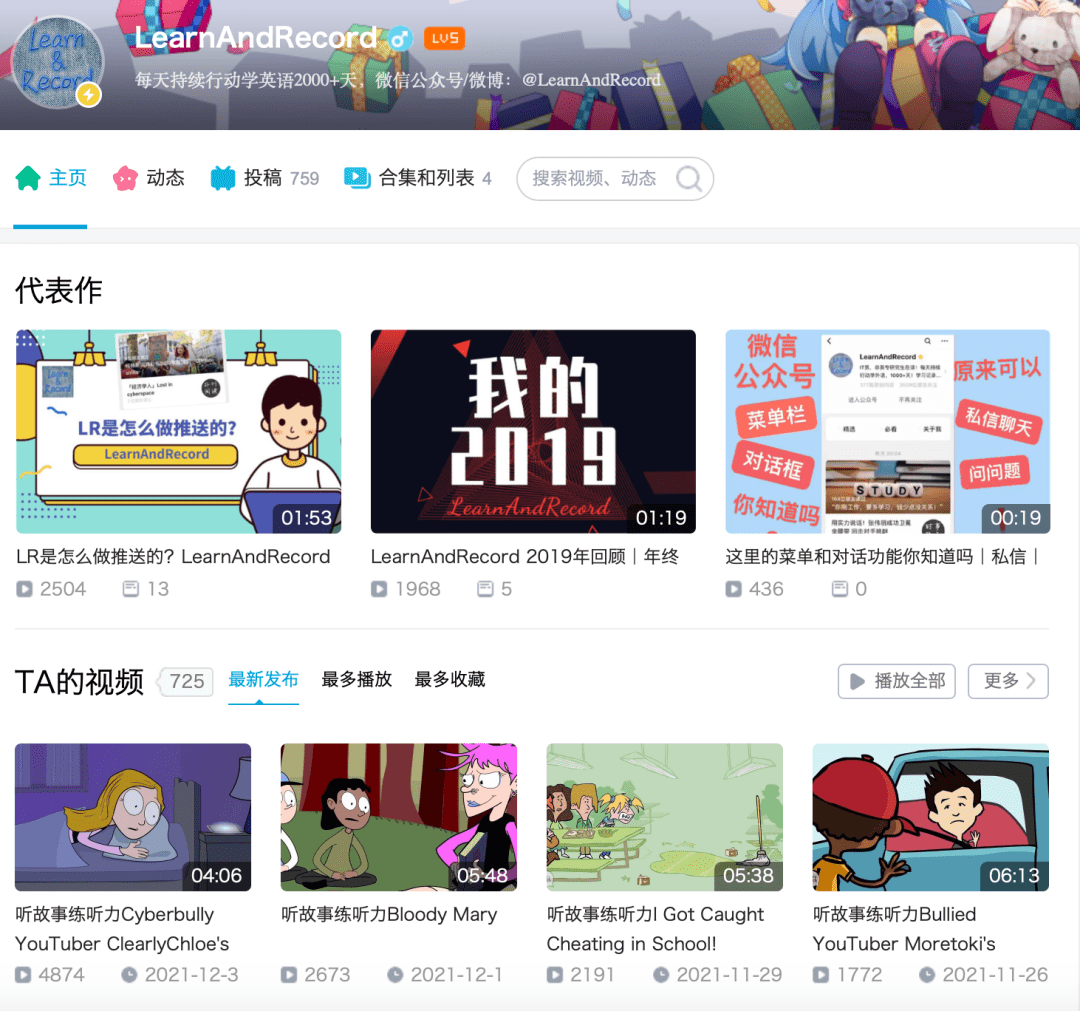This screenshot has height=1011, width=1080.
Task: Open the LearnAndRecord profile avatar
Action: coord(58,63)
